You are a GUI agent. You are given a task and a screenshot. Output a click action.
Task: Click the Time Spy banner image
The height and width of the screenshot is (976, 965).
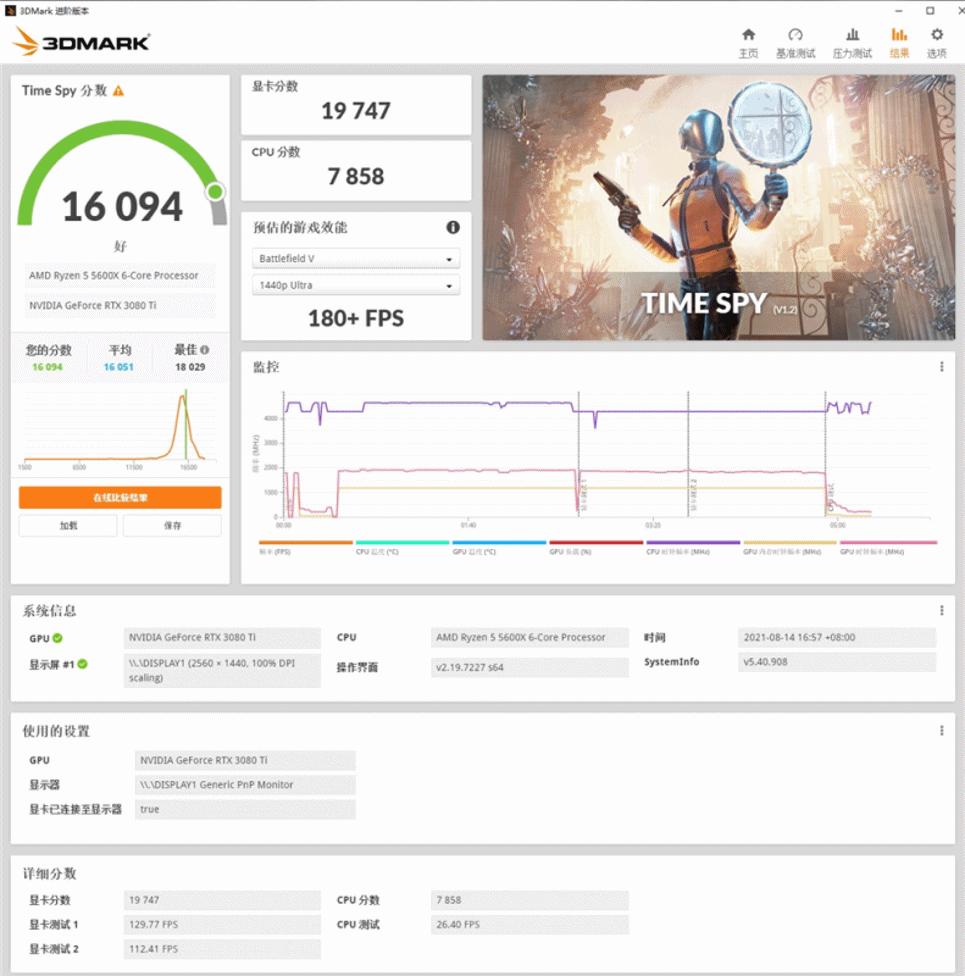718,207
